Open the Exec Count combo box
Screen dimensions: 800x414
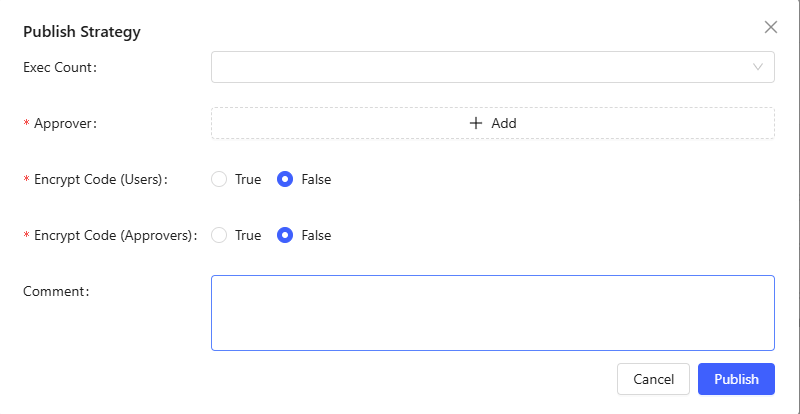tap(480, 67)
